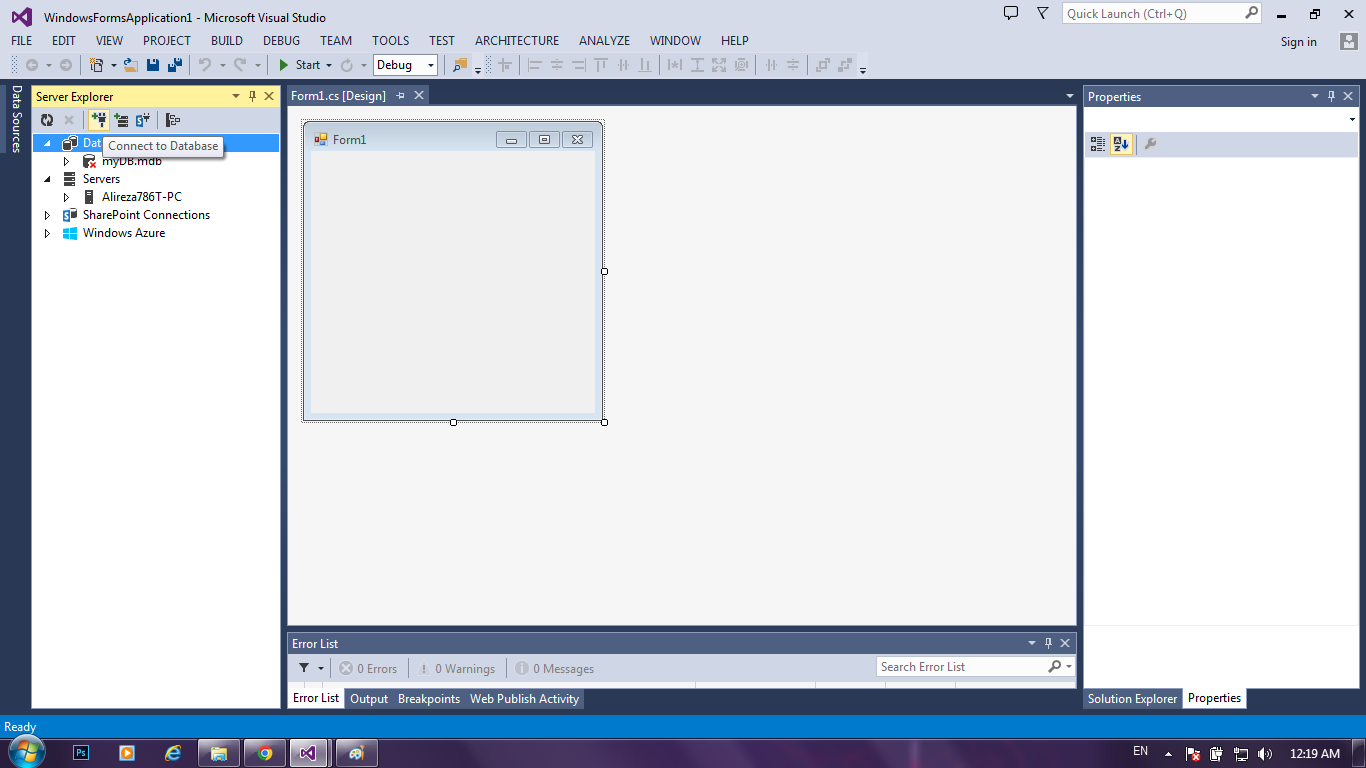Click the New Project toolbar icon
This screenshot has width=1366, height=768.
click(97, 65)
